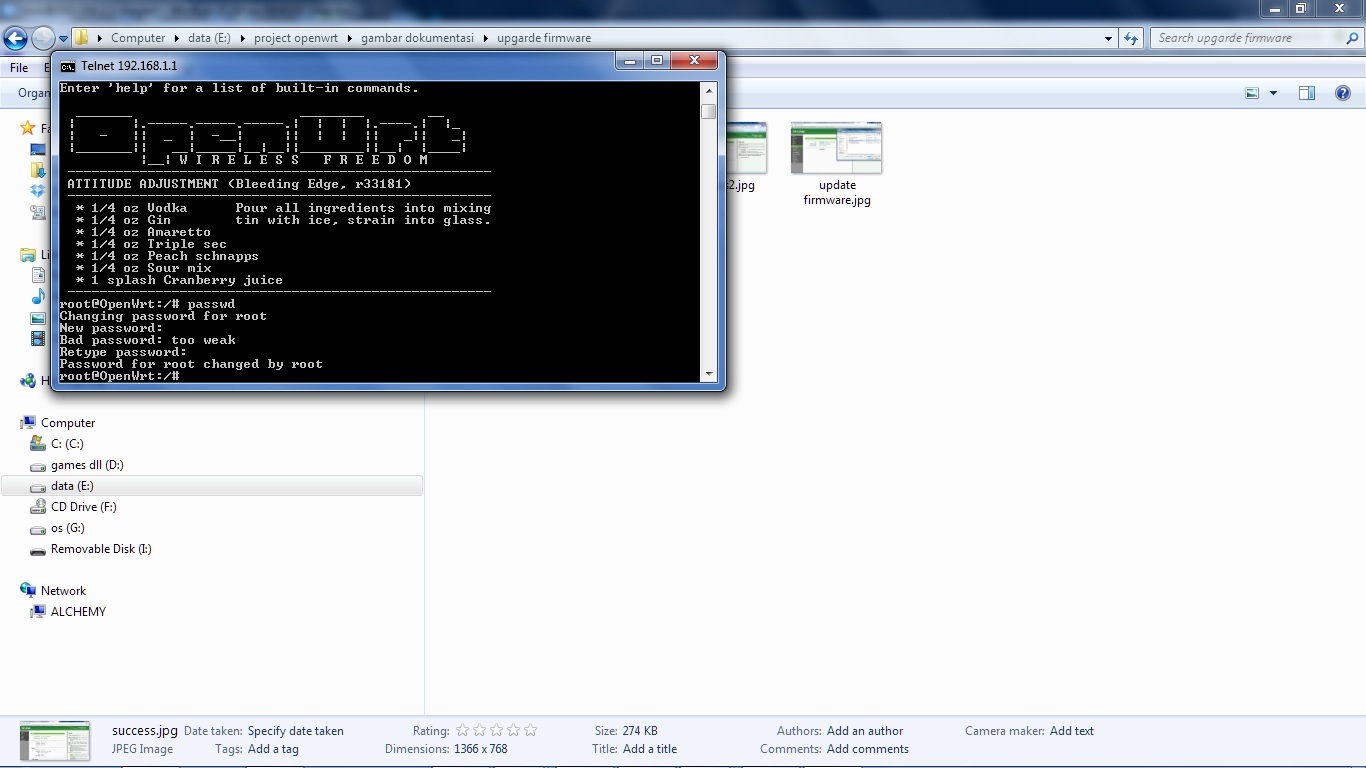Select 'project openwrt' breadcrumb segment
The width and height of the screenshot is (1366, 768).
tap(296, 38)
